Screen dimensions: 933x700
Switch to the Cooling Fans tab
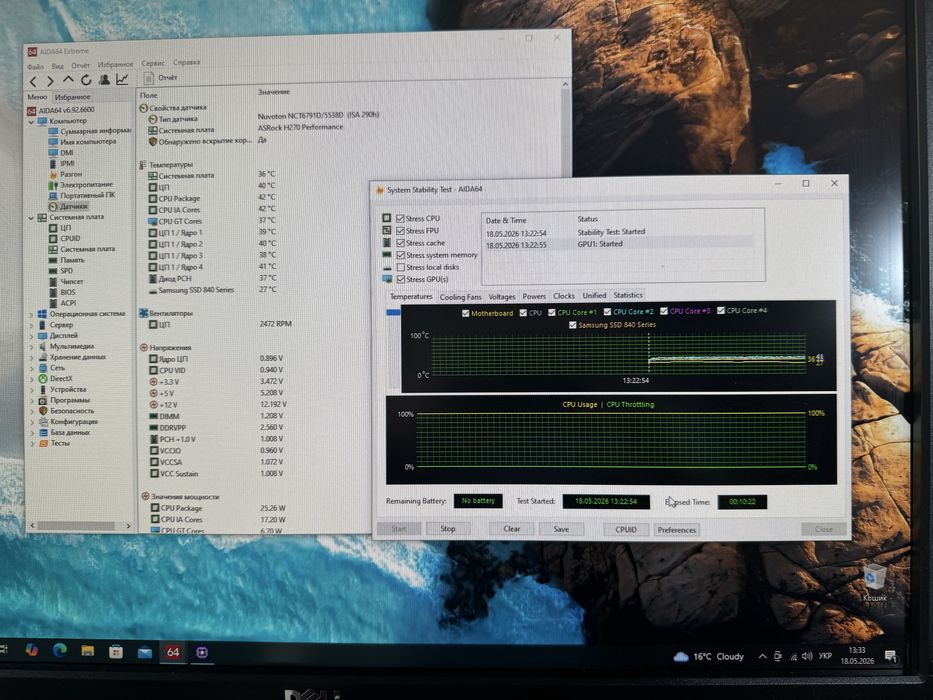point(460,296)
